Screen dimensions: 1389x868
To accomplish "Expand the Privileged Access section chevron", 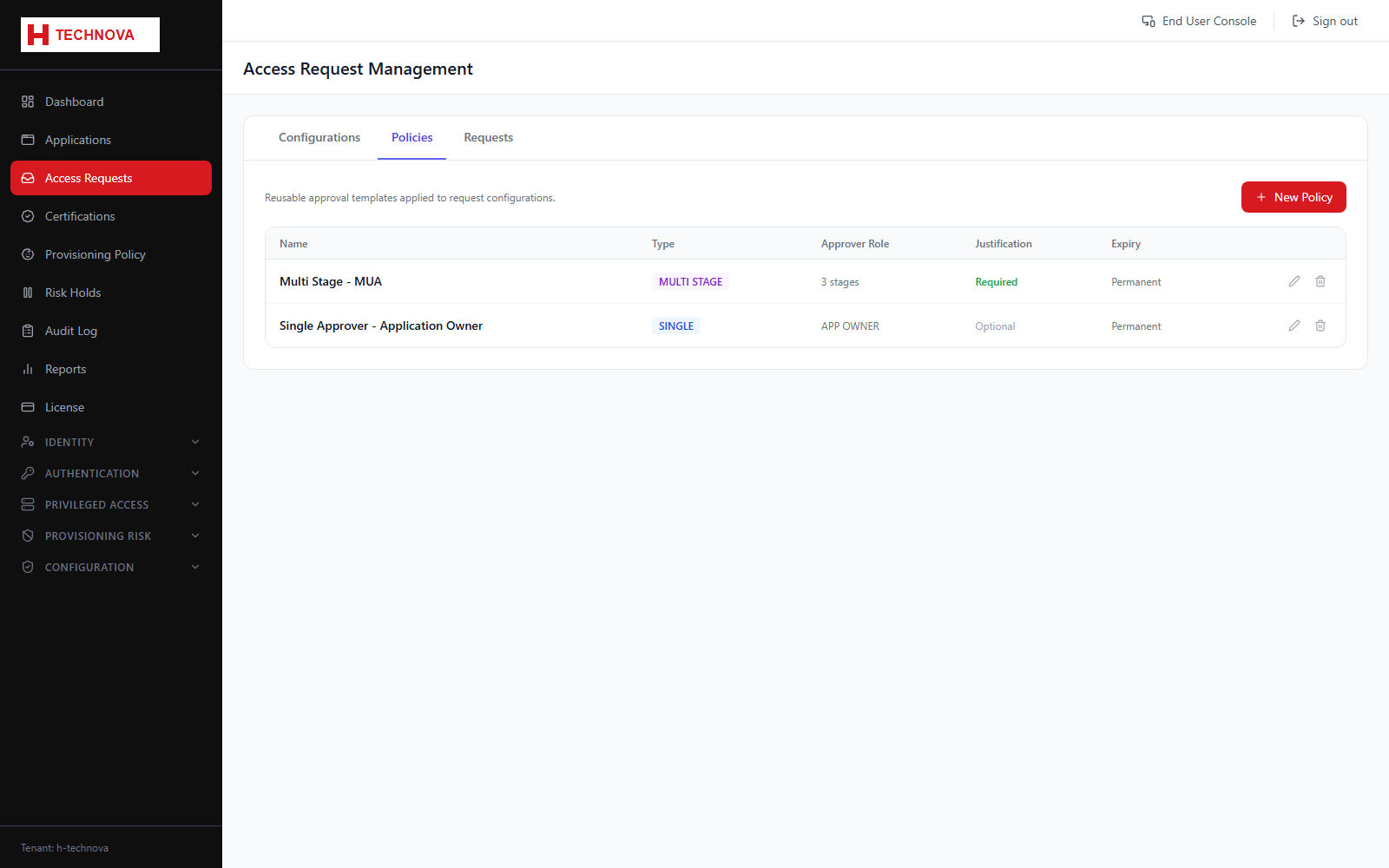I will 195,504.
